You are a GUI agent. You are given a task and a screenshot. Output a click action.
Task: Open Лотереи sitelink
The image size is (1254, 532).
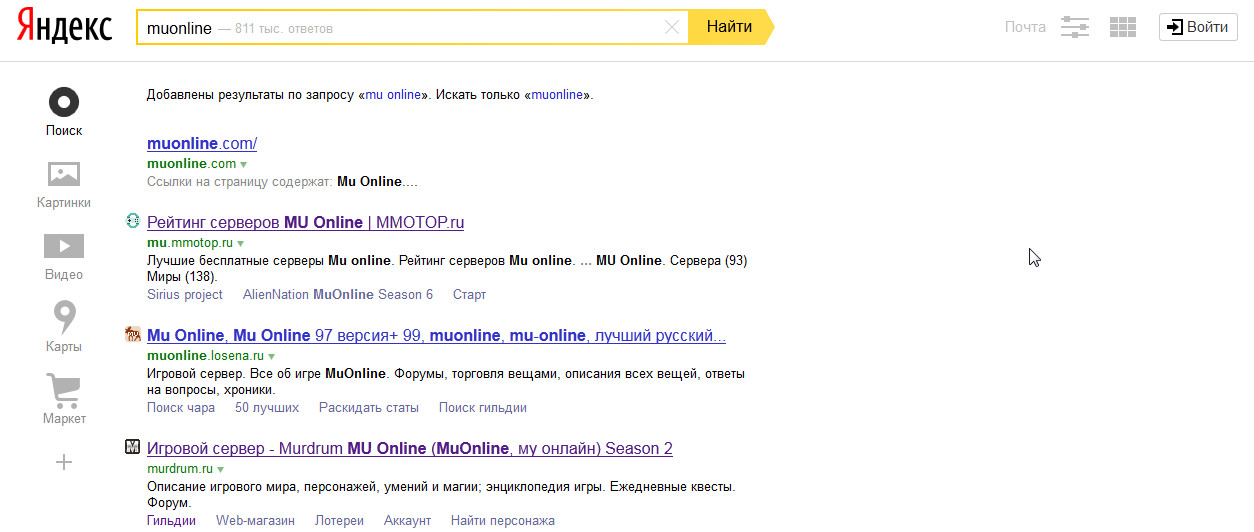[x=339, y=521]
